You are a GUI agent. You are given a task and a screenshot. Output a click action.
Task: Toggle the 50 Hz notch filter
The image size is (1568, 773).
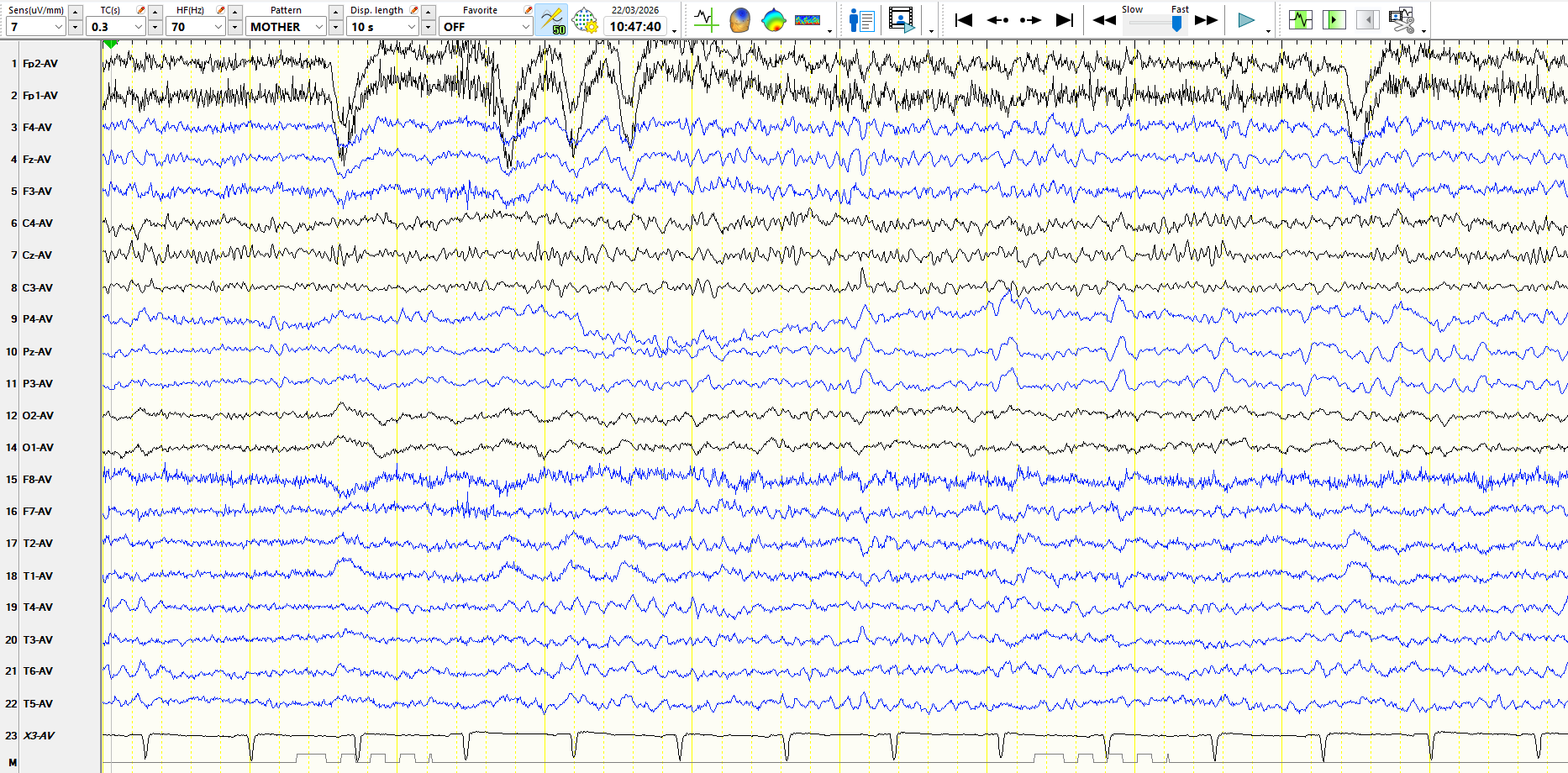(552, 19)
